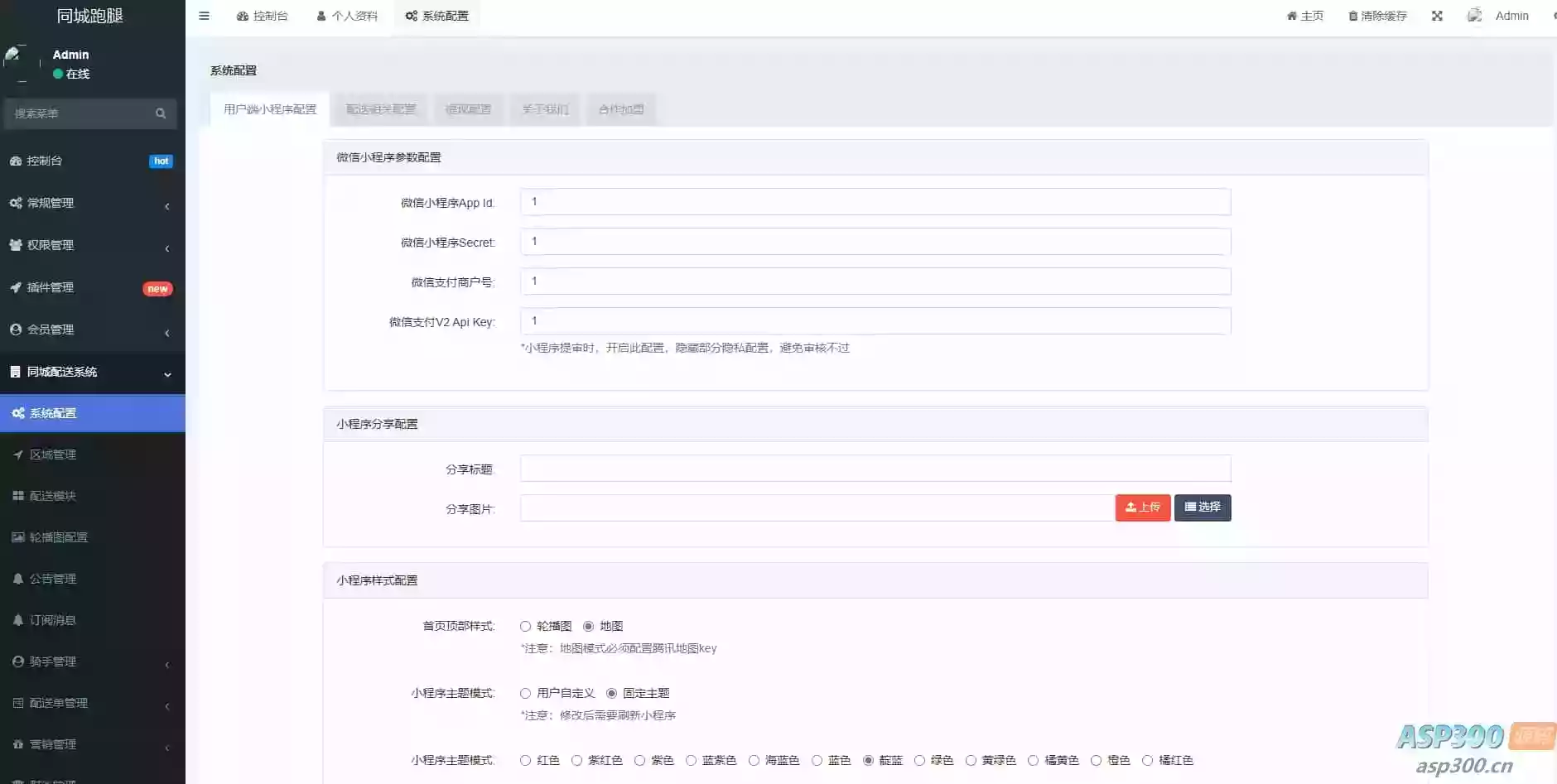Select the 靛蓝 indigo color swatch
1557x784 pixels.
coord(868,760)
